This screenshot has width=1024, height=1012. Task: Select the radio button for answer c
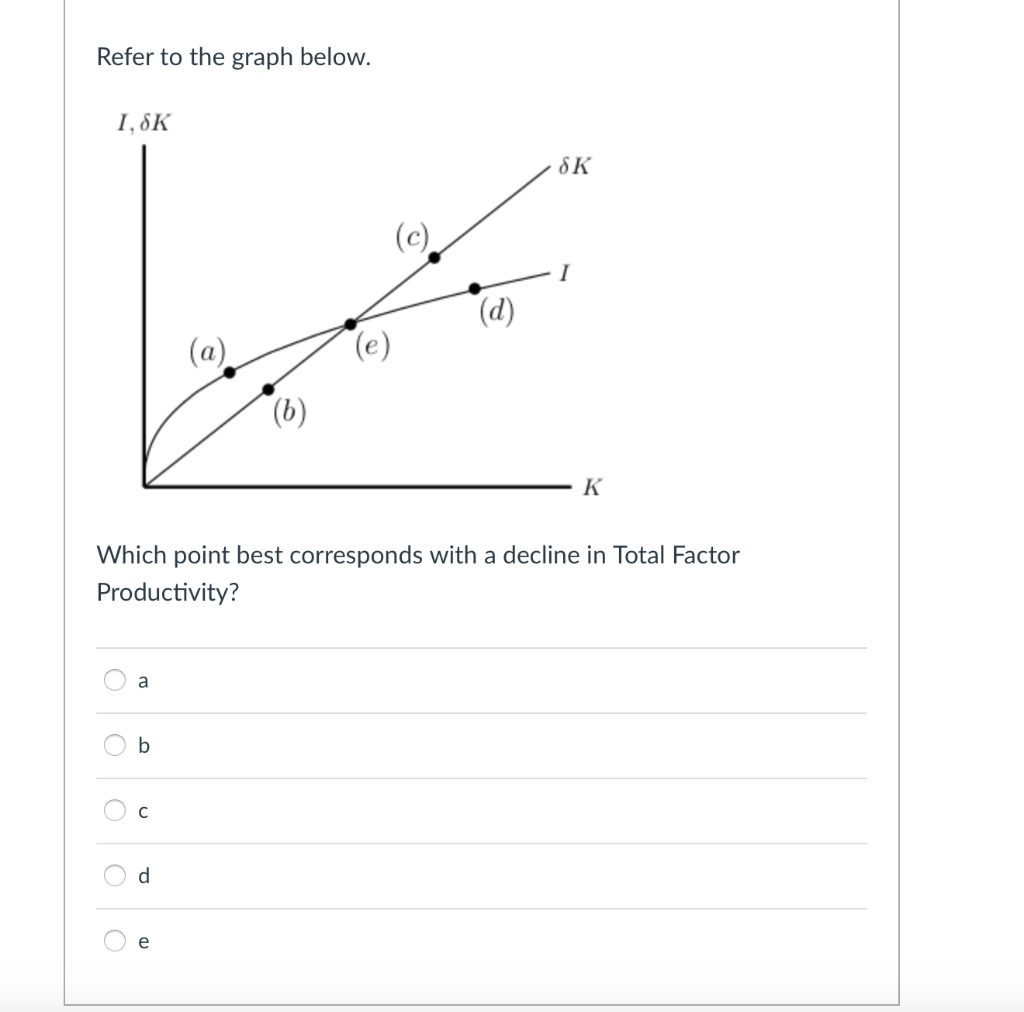tap(114, 810)
